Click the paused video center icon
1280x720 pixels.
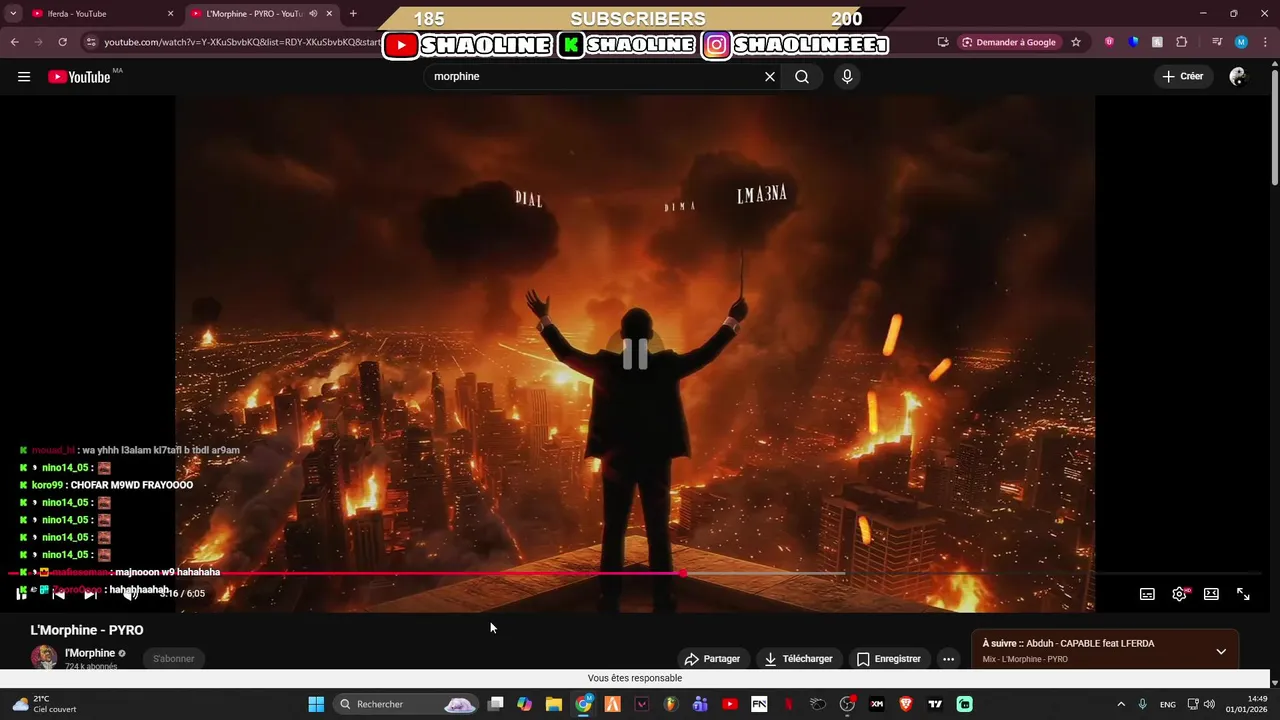tap(635, 354)
